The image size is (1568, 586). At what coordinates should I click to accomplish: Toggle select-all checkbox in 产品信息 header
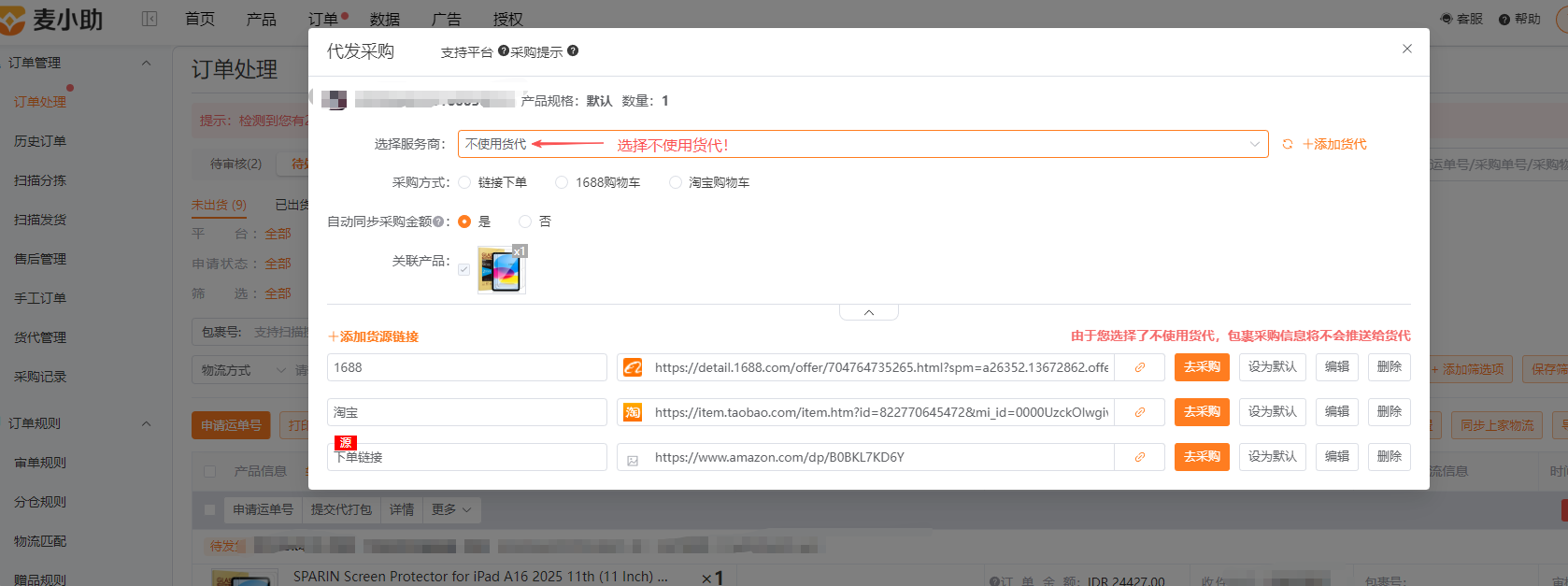(209, 471)
